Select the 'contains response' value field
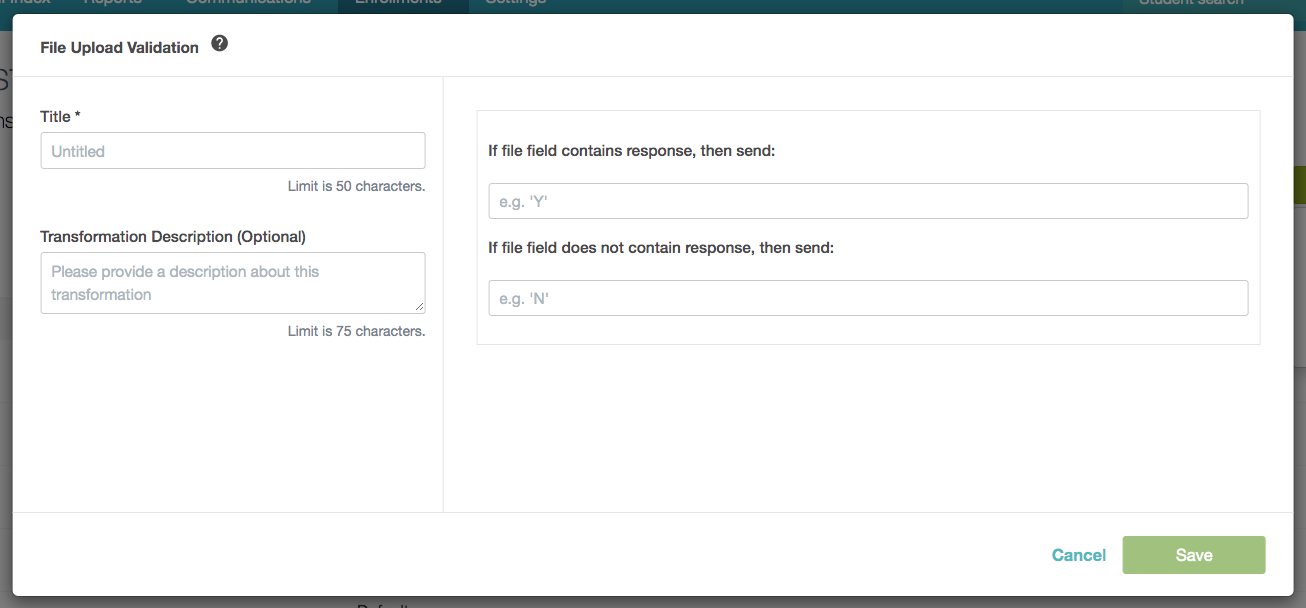The image size is (1306, 608). 868,201
